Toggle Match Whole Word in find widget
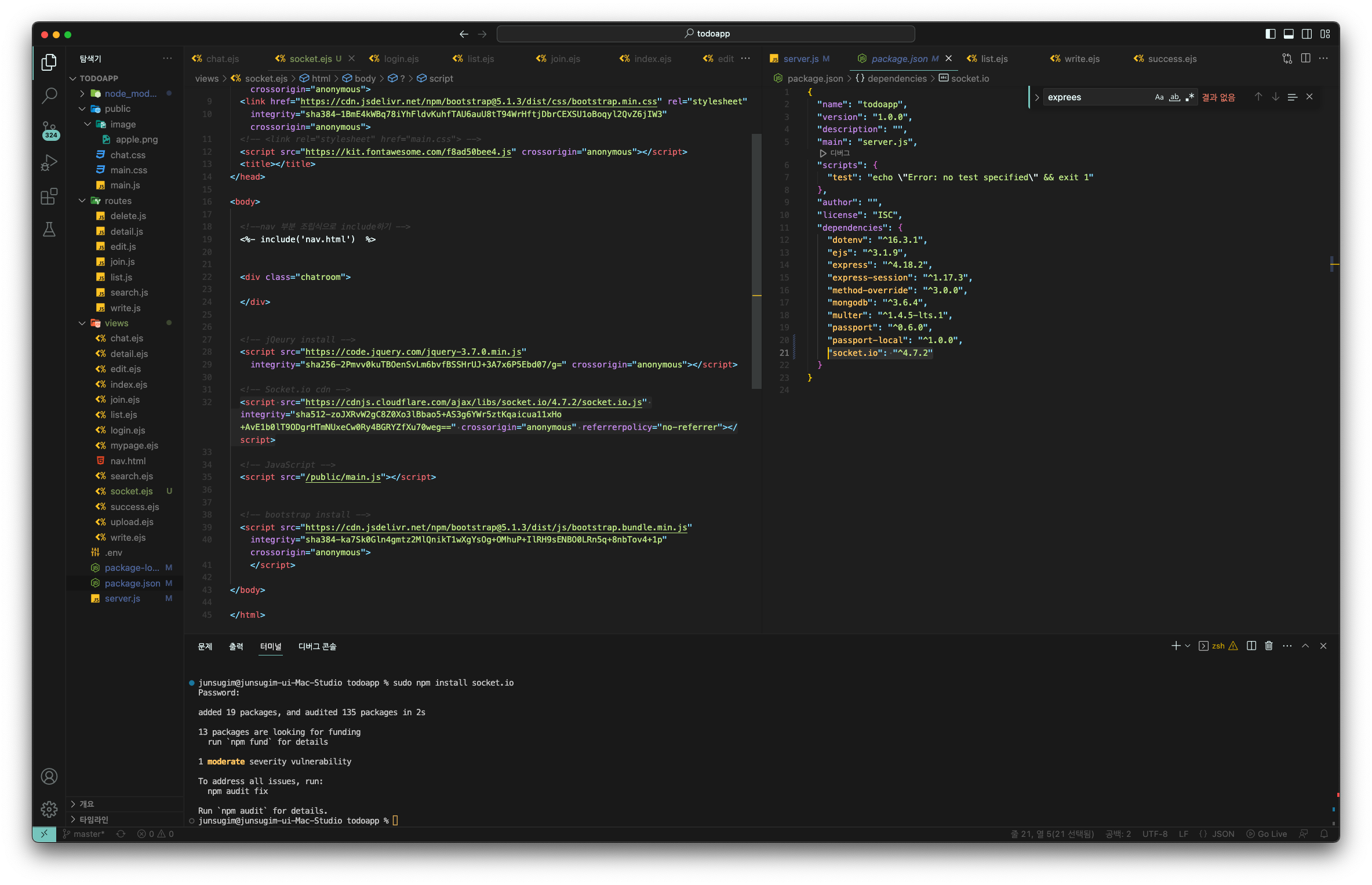 pyautogui.click(x=1174, y=97)
